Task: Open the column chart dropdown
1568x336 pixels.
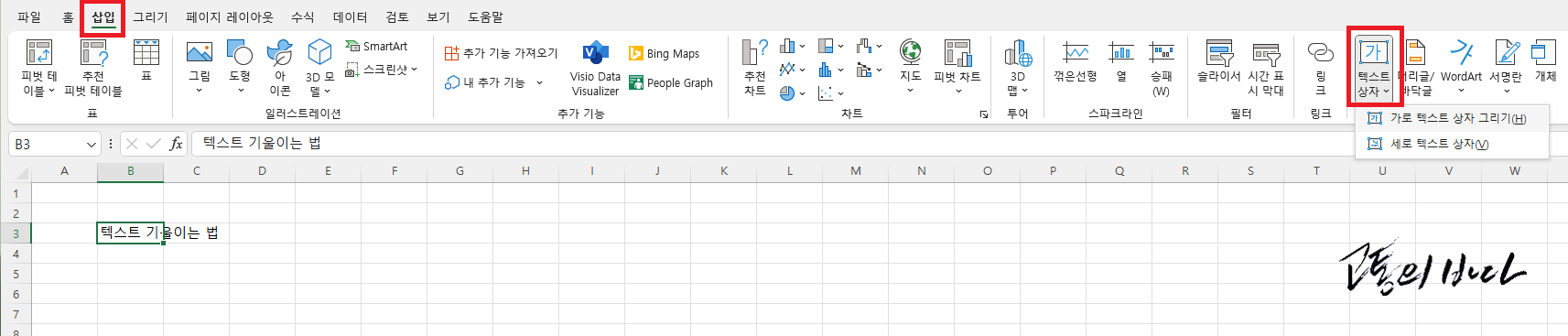Action: (792, 46)
